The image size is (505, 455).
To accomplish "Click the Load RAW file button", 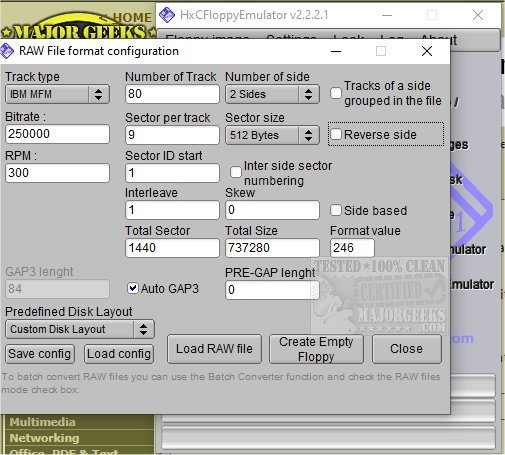I will [x=214, y=349].
